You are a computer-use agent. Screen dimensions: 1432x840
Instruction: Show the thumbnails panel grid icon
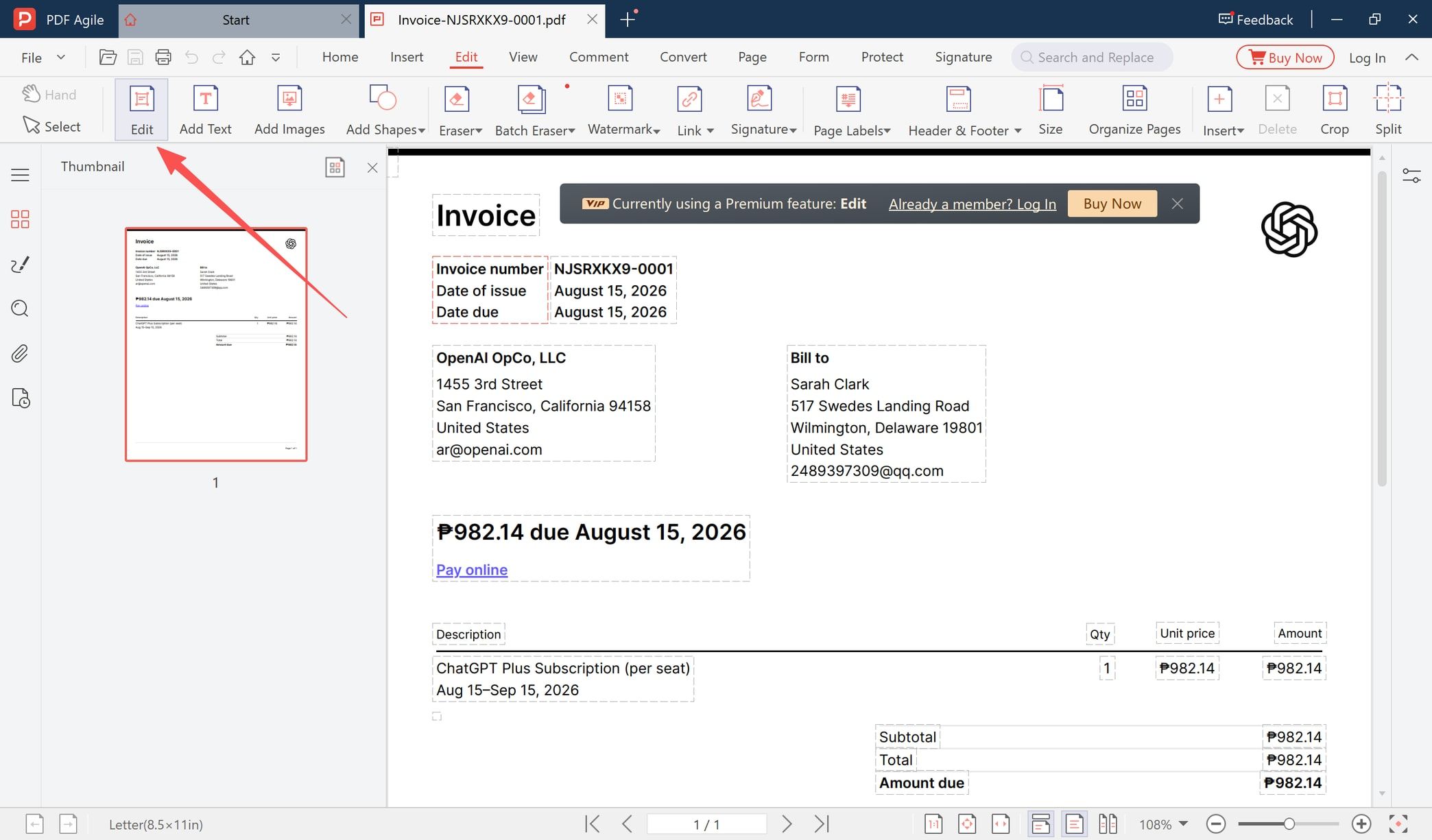[20, 219]
